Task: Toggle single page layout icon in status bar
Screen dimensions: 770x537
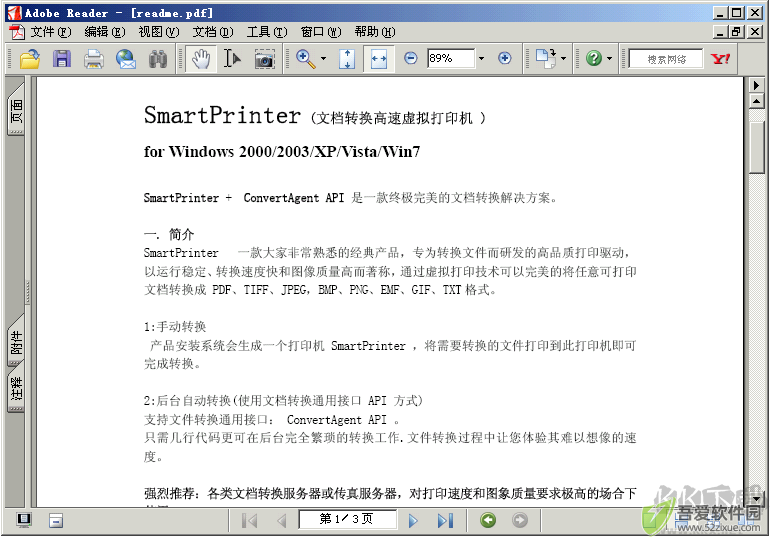Action: 56,520
